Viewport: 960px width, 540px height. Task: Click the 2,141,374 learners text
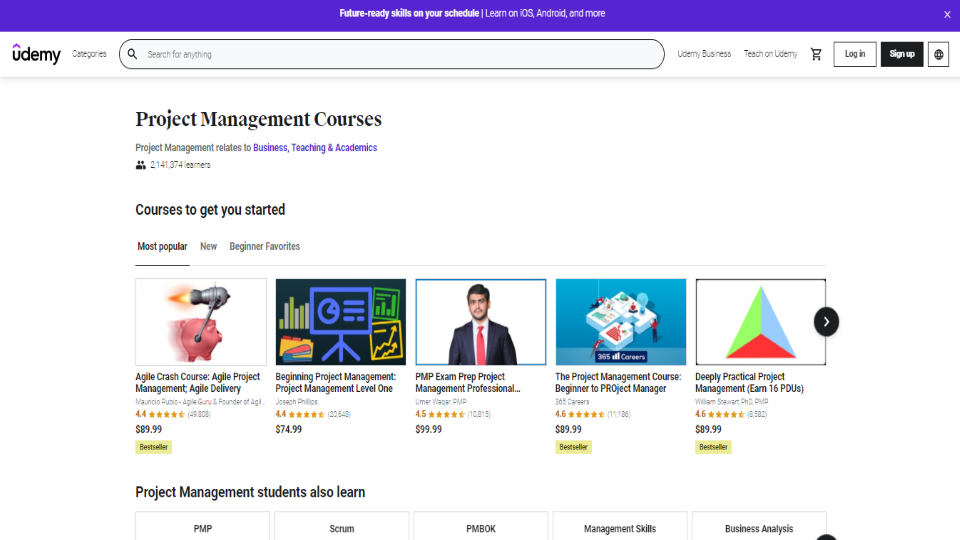click(x=180, y=165)
